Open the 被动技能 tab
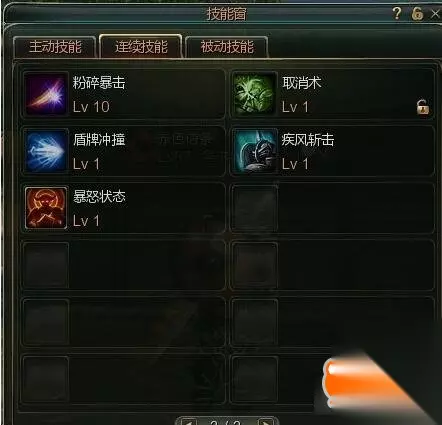Viewport: 442px width, 425px height. tap(227, 47)
